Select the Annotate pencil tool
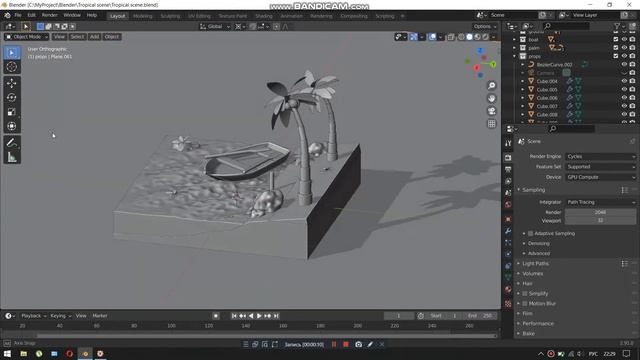Viewport: 640px width, 360px height. tap(12, 142)
